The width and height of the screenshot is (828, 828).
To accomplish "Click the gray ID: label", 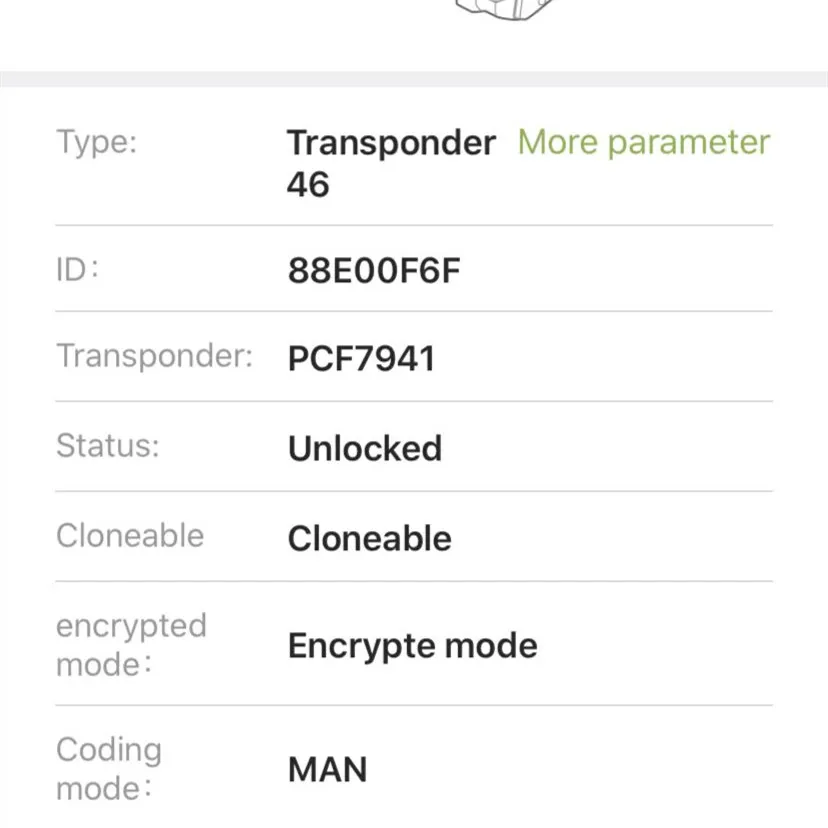I will tap(78, 270).
